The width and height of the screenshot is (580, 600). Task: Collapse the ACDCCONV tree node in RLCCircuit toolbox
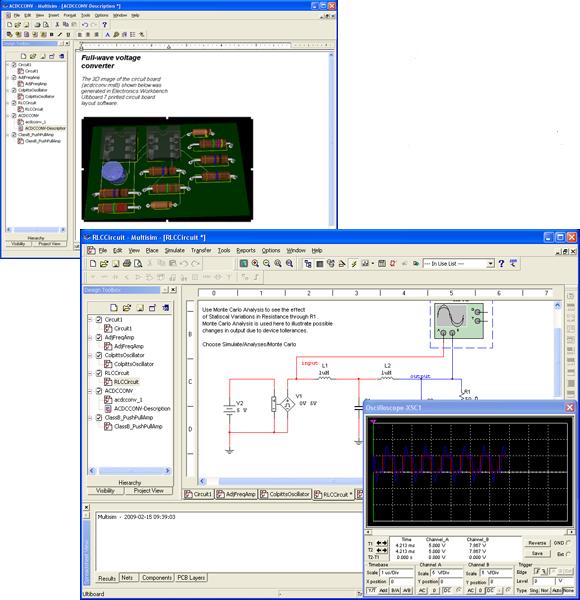pos(91,391)
